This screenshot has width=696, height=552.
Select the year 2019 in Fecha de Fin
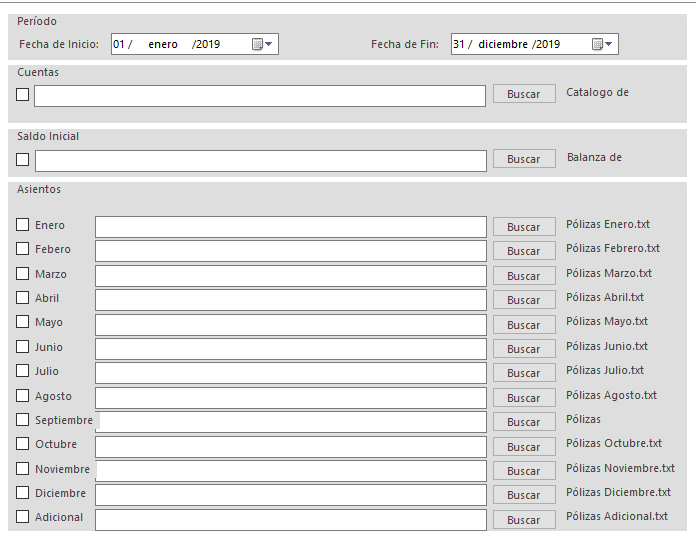click(x=547, y=44)
